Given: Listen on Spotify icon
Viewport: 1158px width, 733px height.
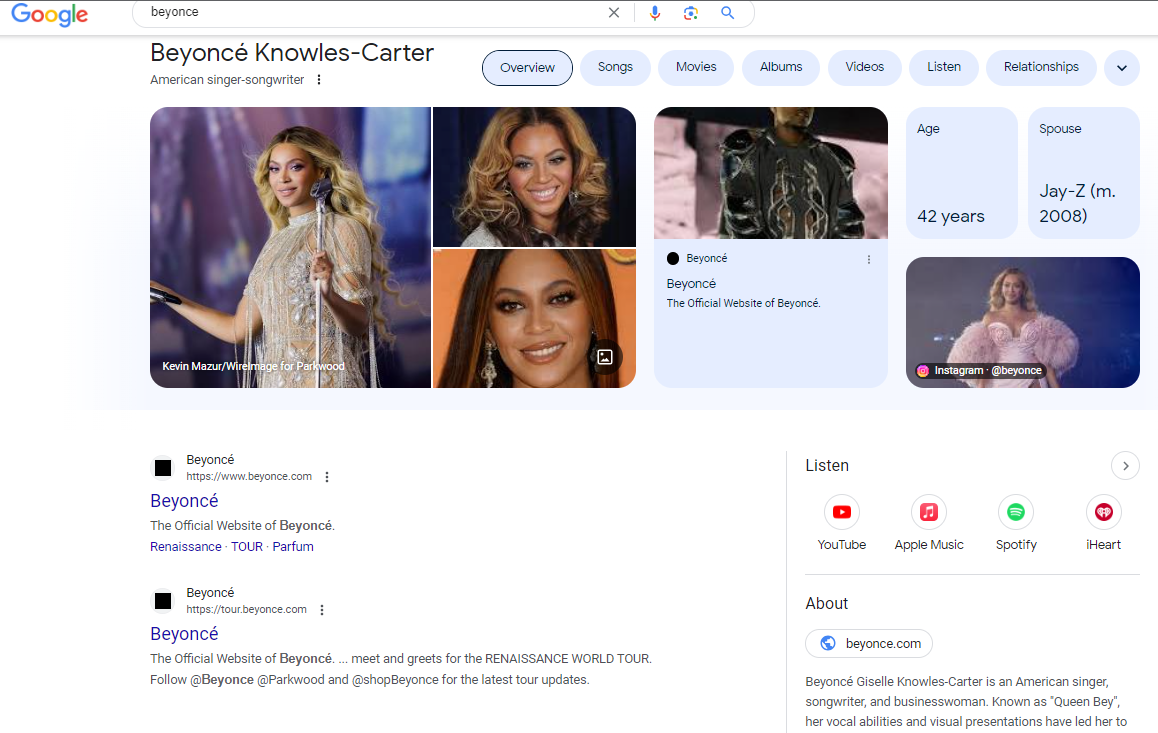Looking at the screenshot, I should pyautogui.click(x=1016, y=512).
